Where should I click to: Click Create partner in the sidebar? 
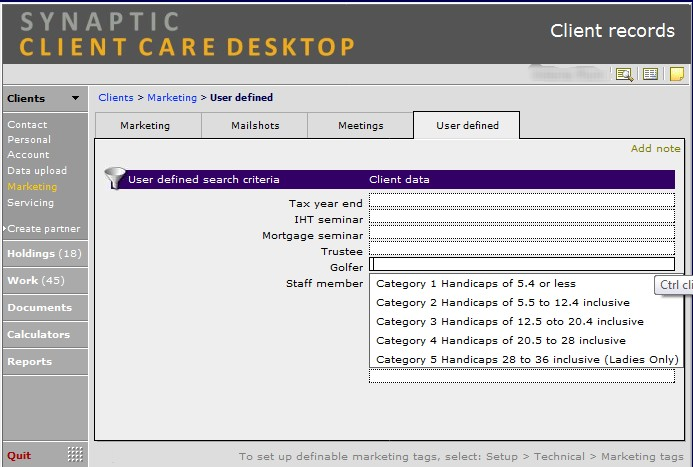click(x=44, y=229)
